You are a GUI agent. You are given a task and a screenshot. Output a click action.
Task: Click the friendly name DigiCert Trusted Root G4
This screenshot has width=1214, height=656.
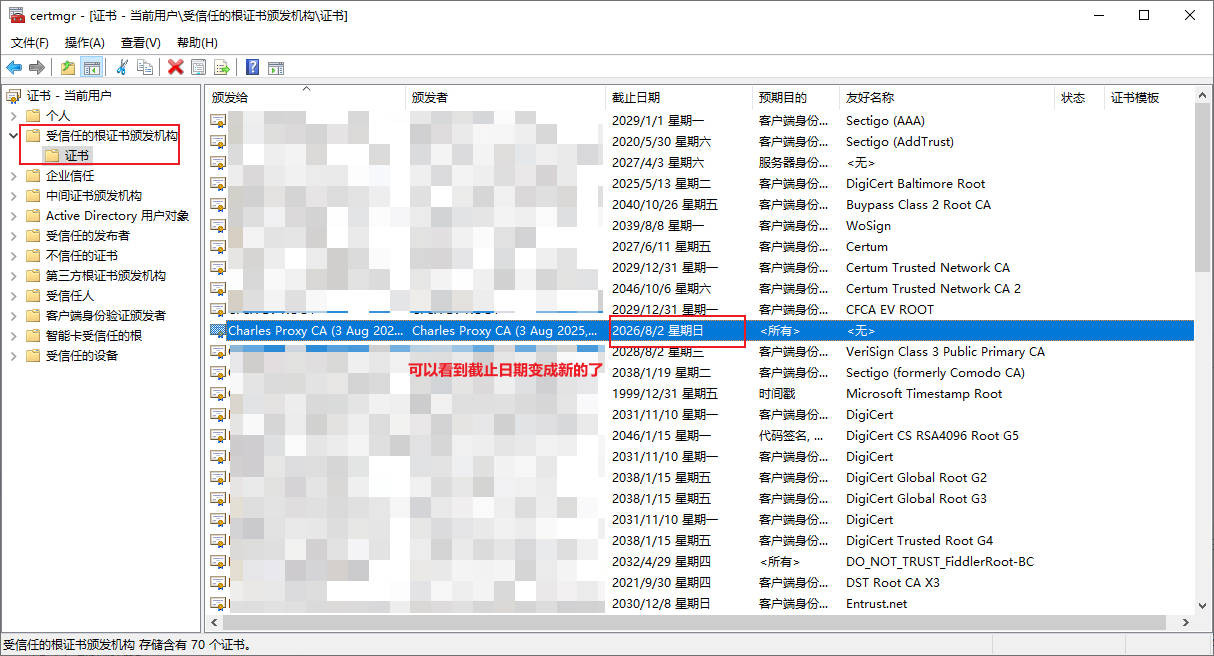coord(919,541)
